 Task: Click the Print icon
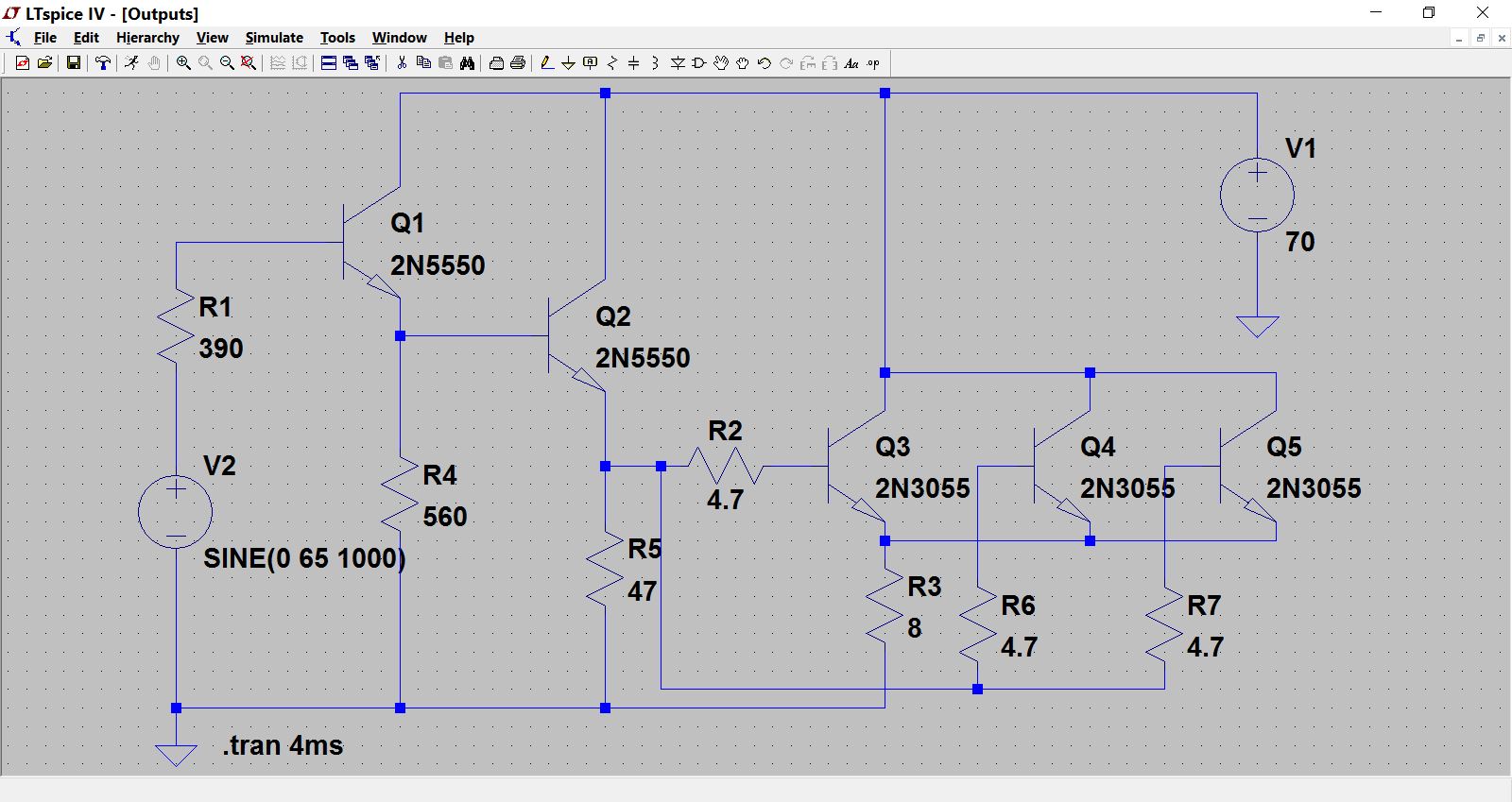518,63
